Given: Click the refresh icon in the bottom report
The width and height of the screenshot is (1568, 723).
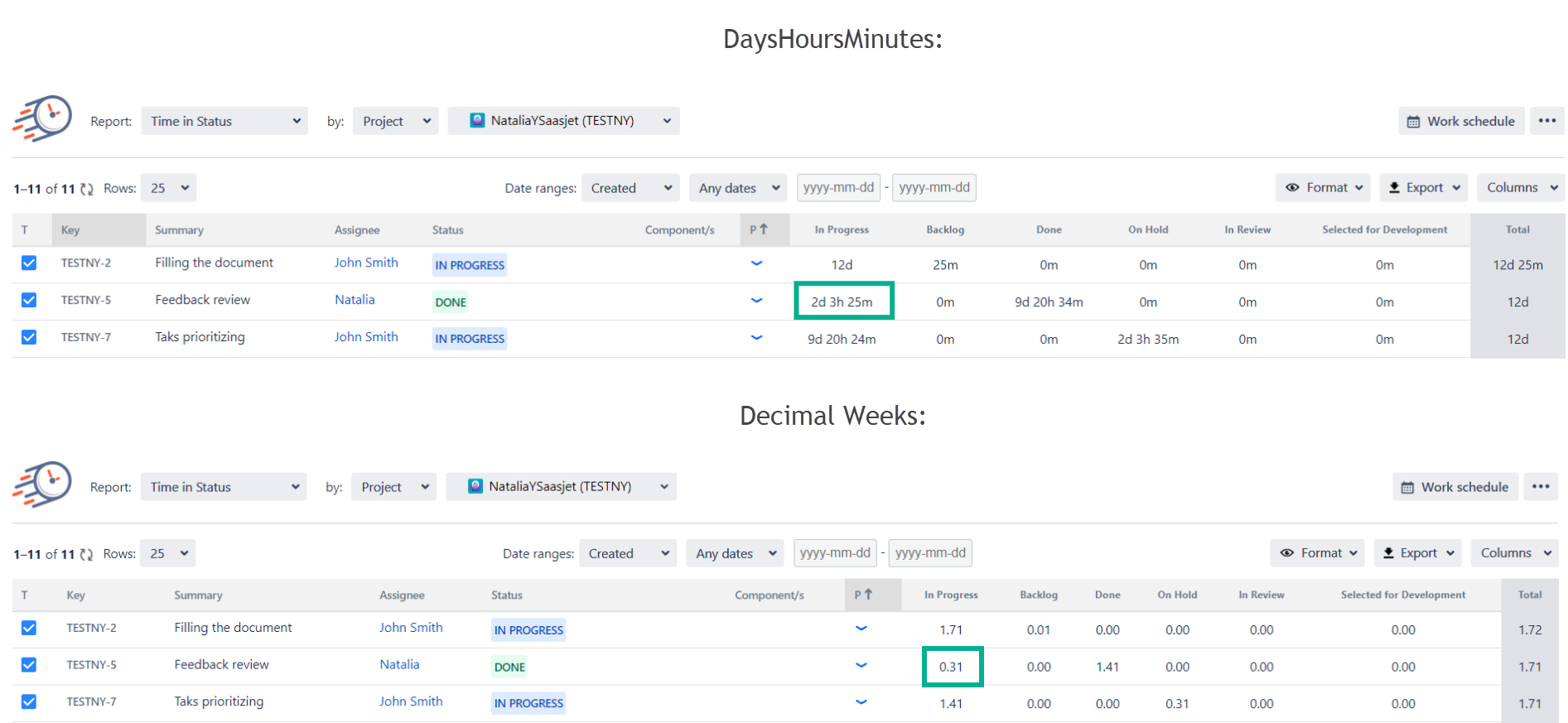Looking at the screenshot, I should coord(86,554).
